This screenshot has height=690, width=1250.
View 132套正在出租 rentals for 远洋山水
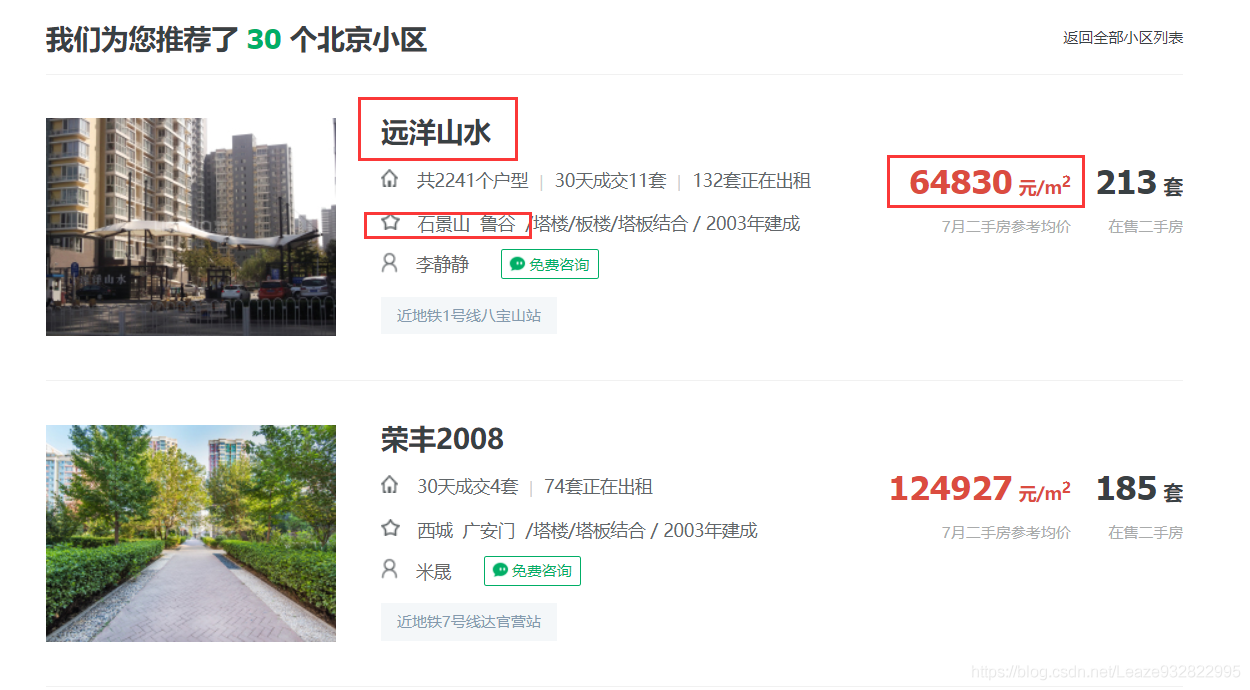click(751, 181)
